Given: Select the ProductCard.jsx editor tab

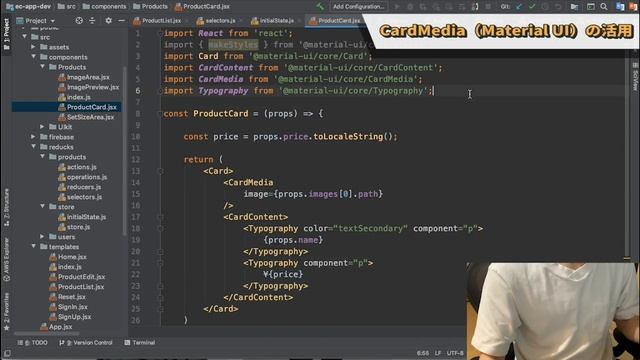Looking at the screenshot, I should [x=335, y=20].
